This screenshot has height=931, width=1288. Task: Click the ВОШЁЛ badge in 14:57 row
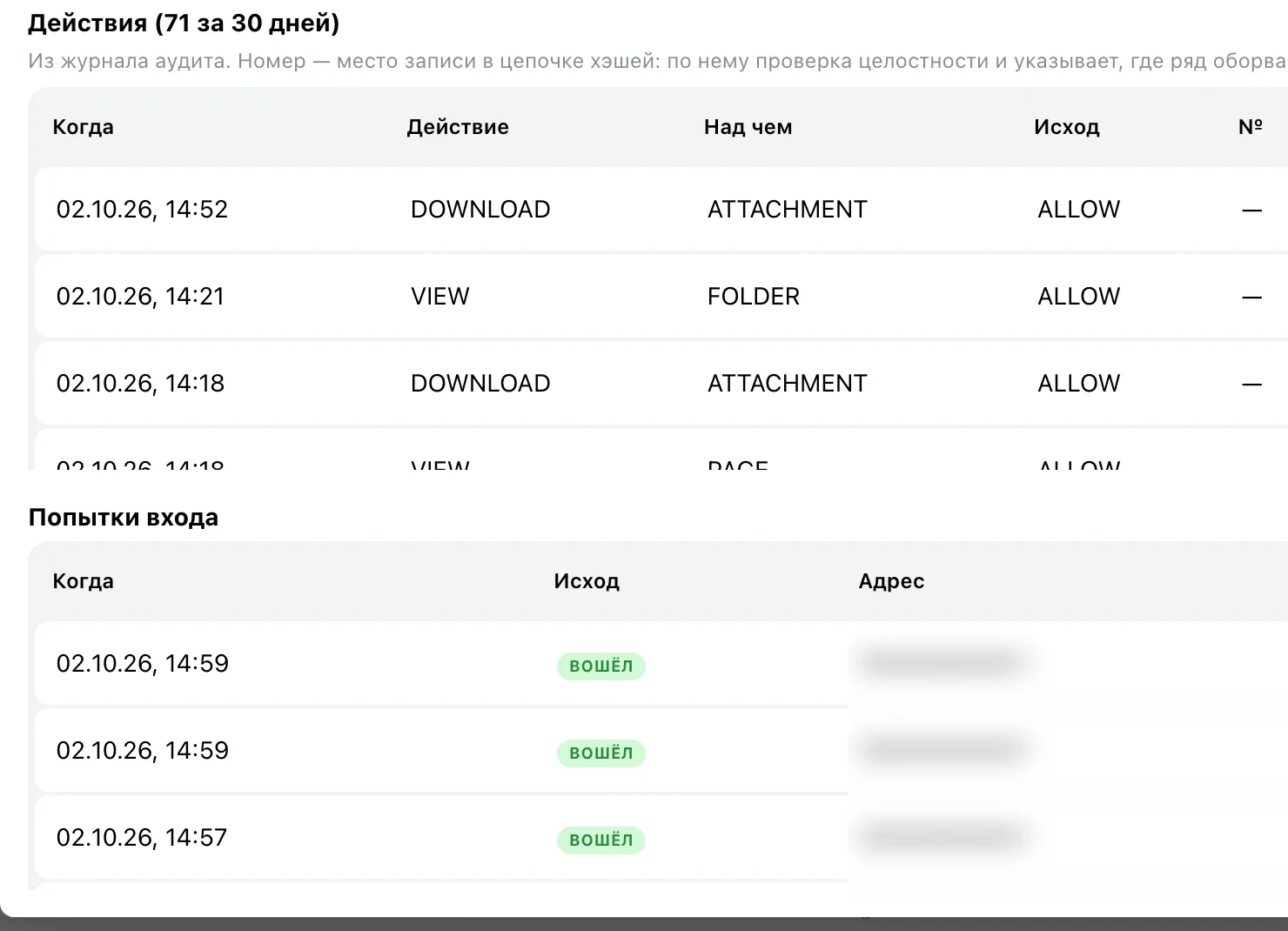pos(601,840)
